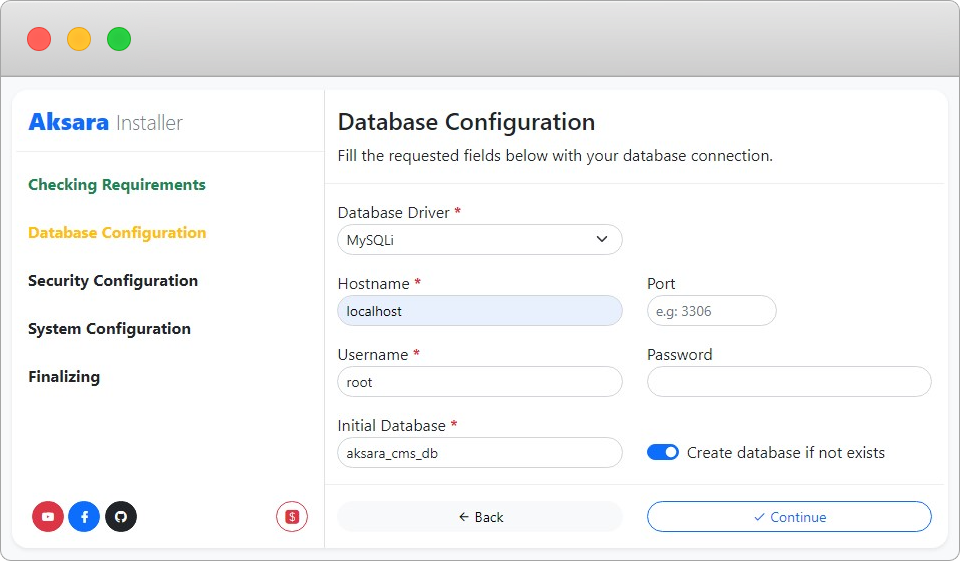The width and height of the screenshot is (960, 561).
Task: Click the yellow minimize window button
Action: coord(79,39)
